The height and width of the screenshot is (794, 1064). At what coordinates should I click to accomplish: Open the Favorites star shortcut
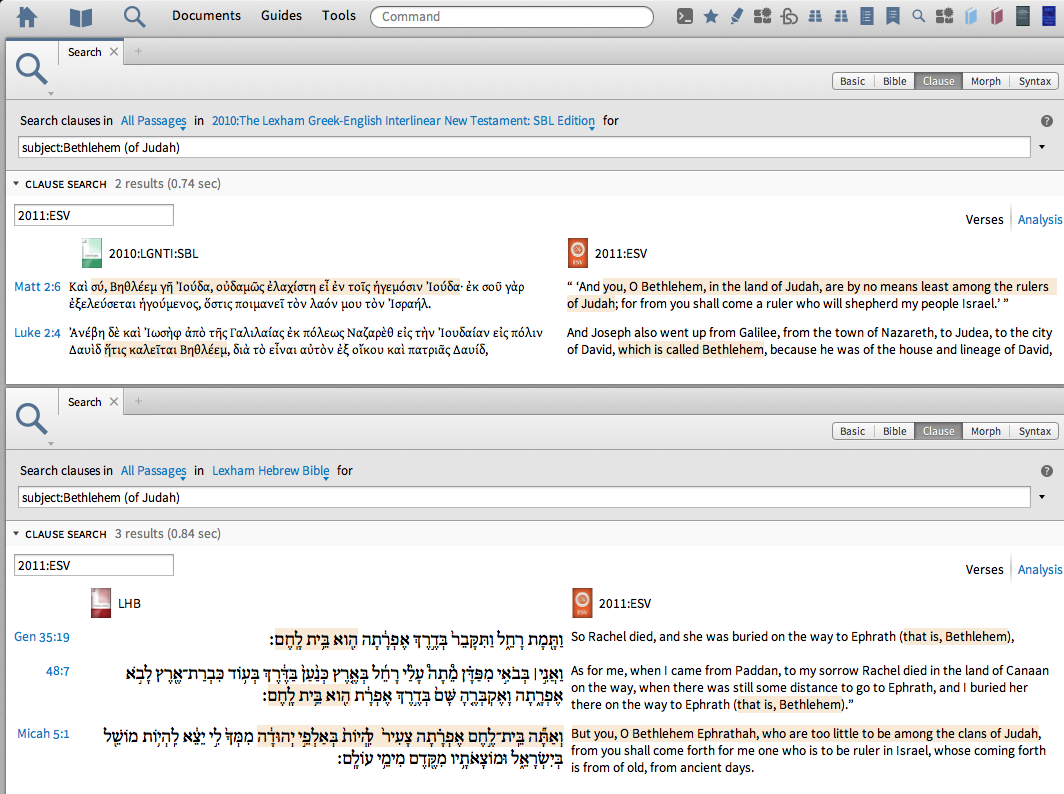711,16
